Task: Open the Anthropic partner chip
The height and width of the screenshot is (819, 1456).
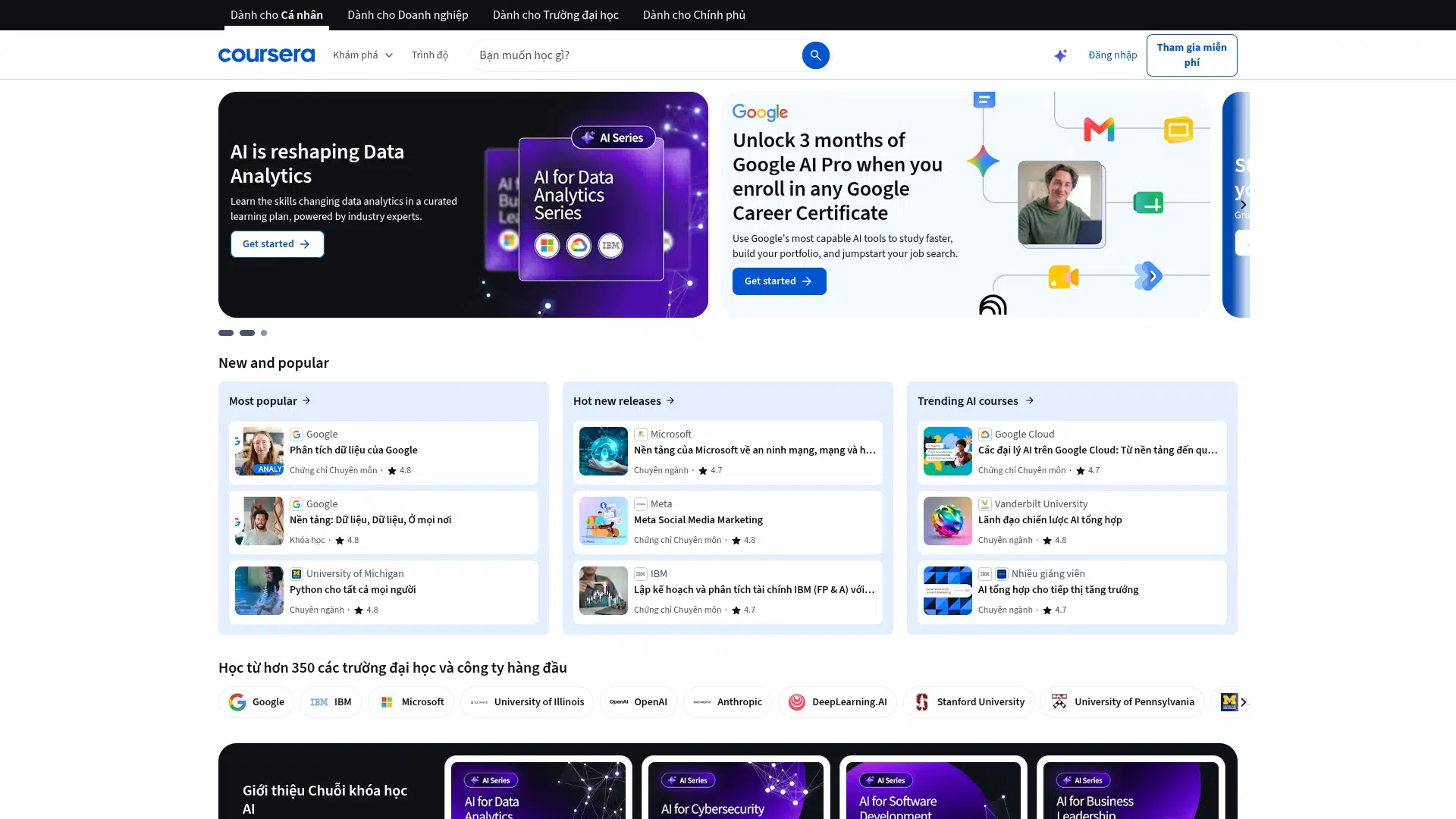Action: pyautogui.click(x=727, y=702)
